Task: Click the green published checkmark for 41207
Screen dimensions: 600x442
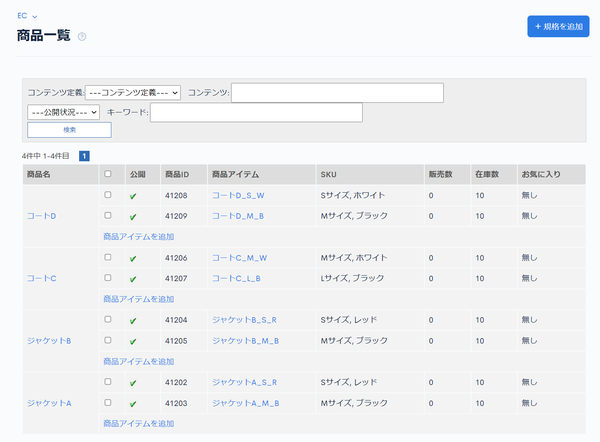Action: 133,279
